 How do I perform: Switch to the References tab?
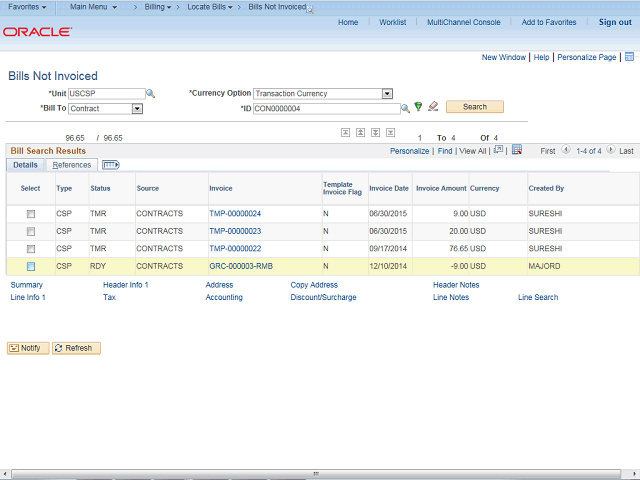(x=72, y=165)
